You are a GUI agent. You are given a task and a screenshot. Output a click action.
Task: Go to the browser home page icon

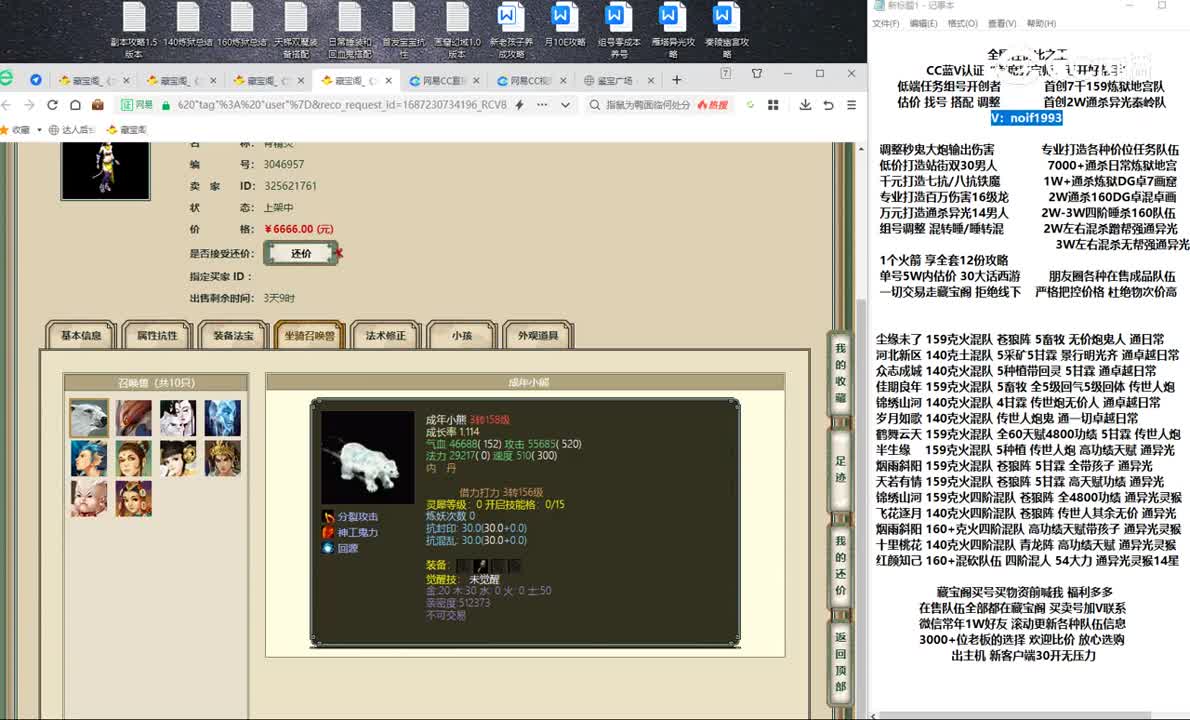tap(75, 105)
